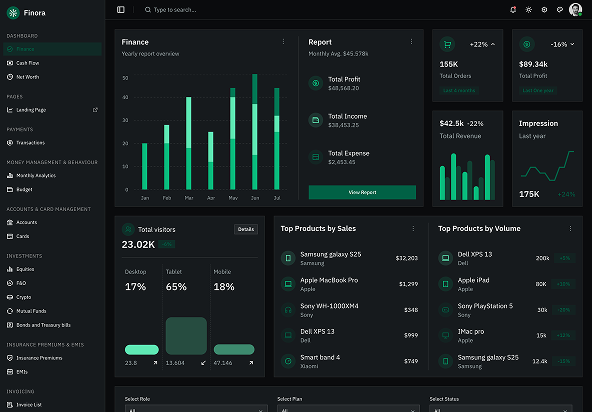This screenshot has width=592, height=412.
Task: Click the Tablet visitors bar graphic
Action: pos(186,336)
